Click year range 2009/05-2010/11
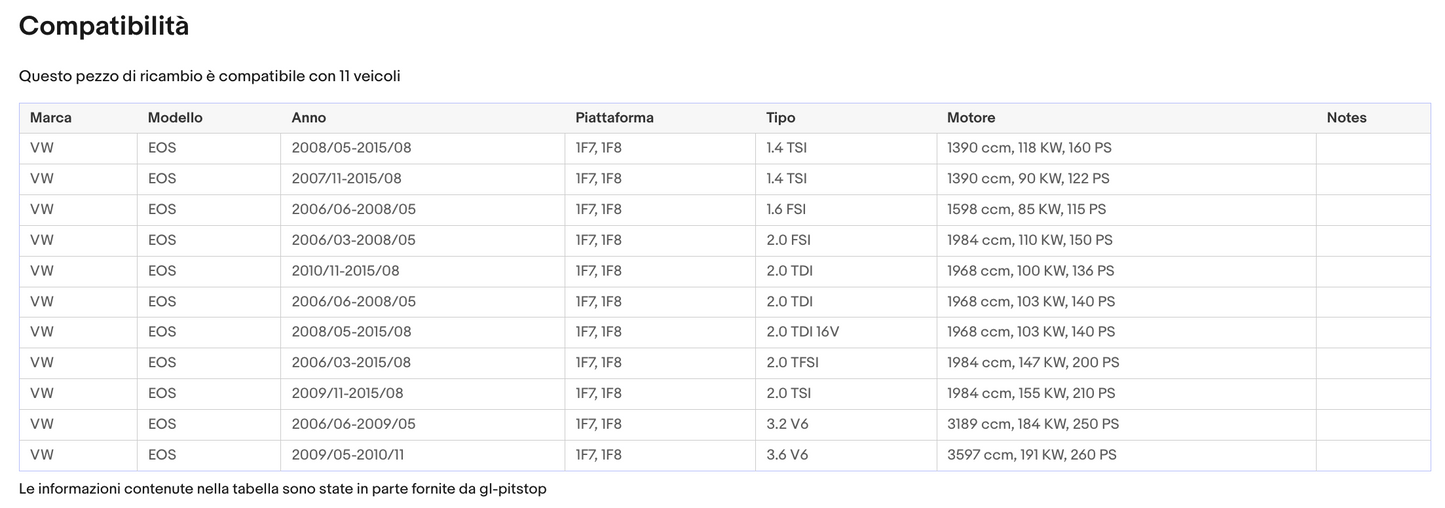This screenshot has width=1445, height=508. coord(347,455)
